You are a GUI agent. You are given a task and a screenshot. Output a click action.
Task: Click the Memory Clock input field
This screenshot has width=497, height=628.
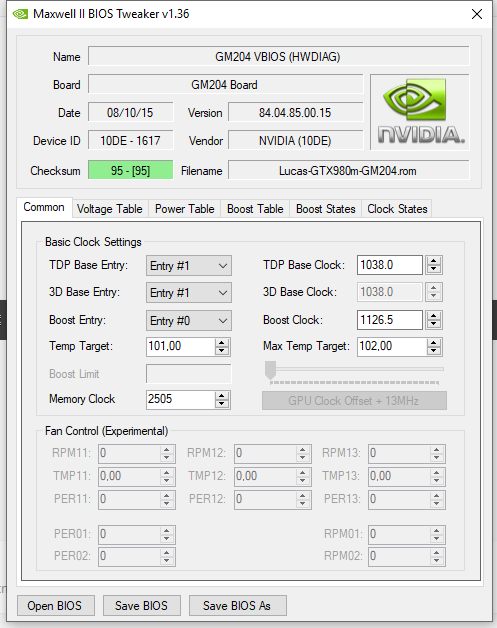(180, 399)
